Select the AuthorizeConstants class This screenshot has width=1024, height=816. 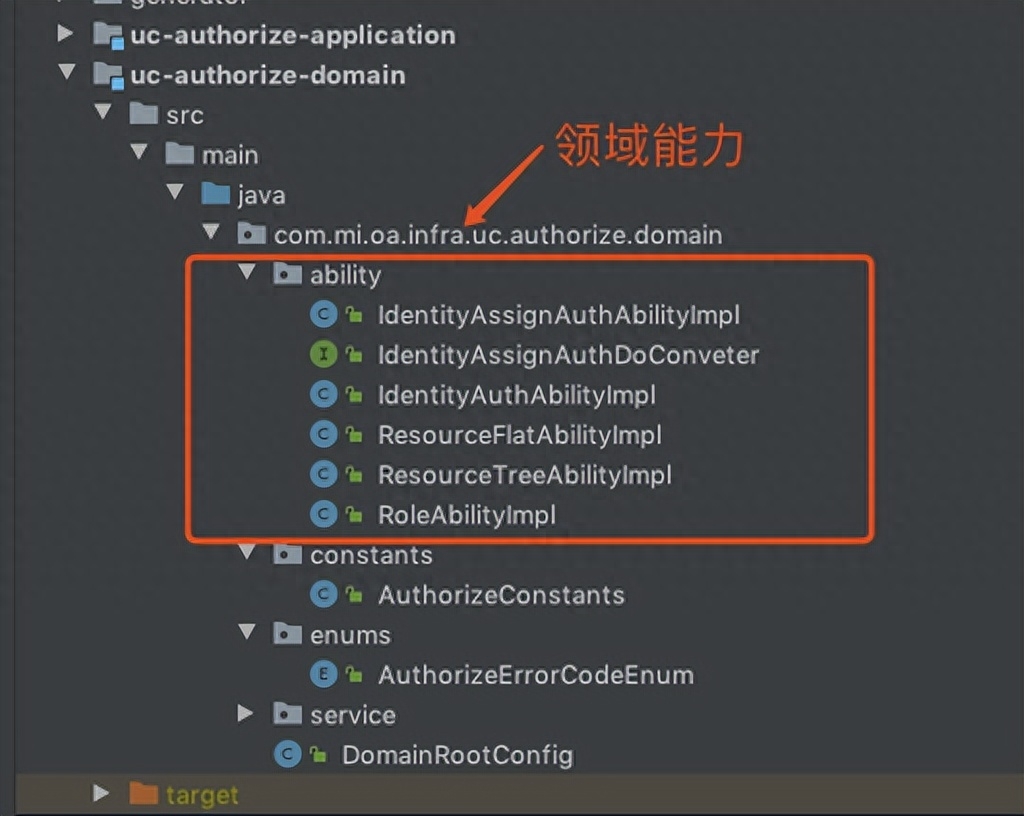500,595
